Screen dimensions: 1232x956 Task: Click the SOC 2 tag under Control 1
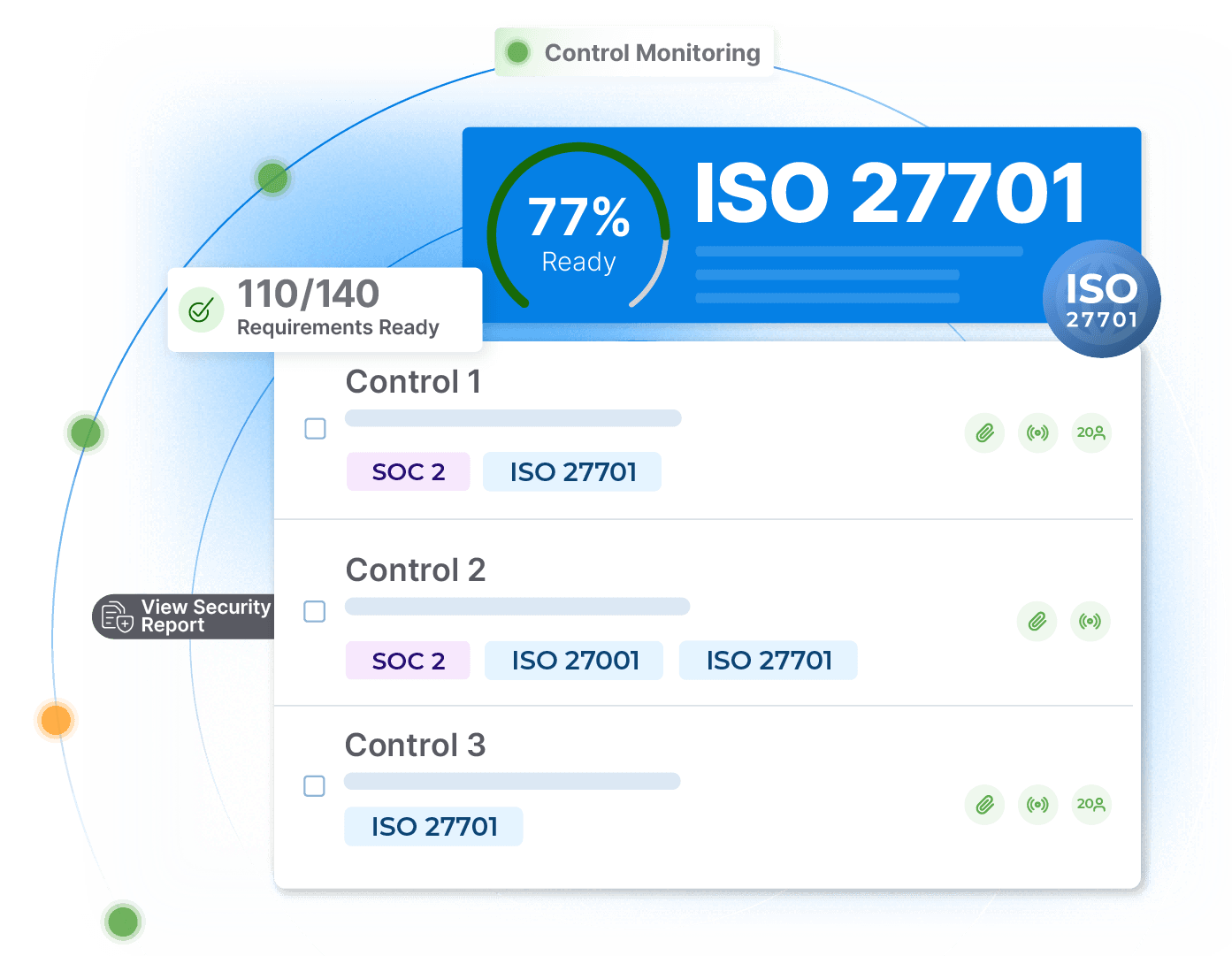(408, 472)
